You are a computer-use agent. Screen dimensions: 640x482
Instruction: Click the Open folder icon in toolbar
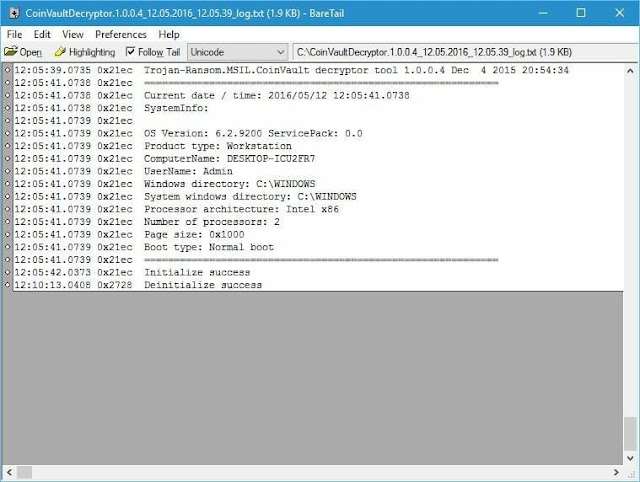(x=11, y=51)
